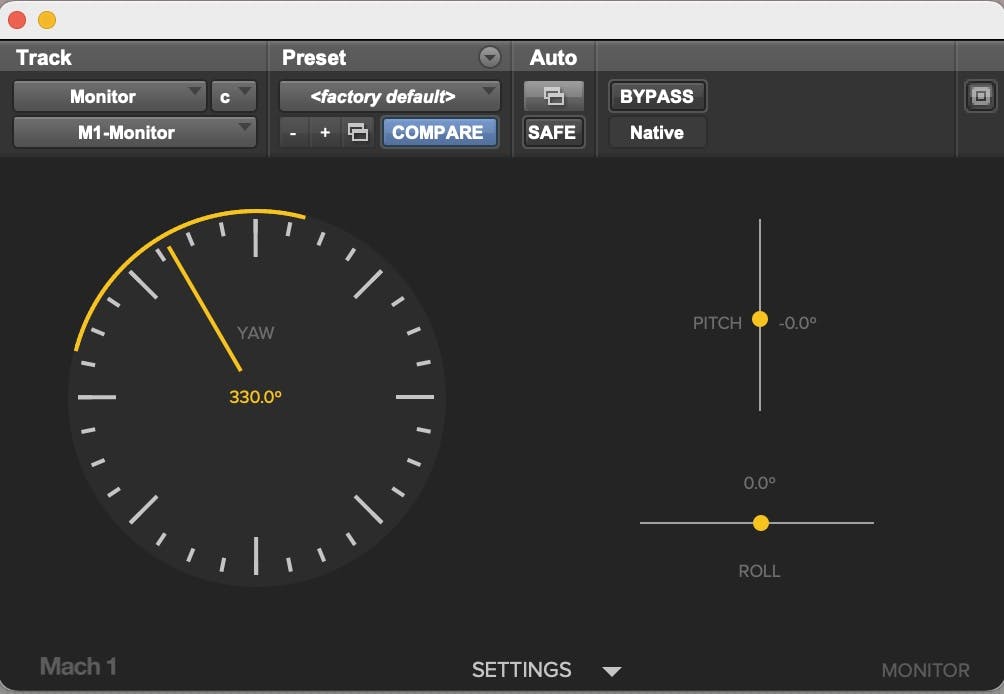Click the YAW dial showing 330.0 degrees
Viewport: 1004px width, 694px height.
click(255, 390)
